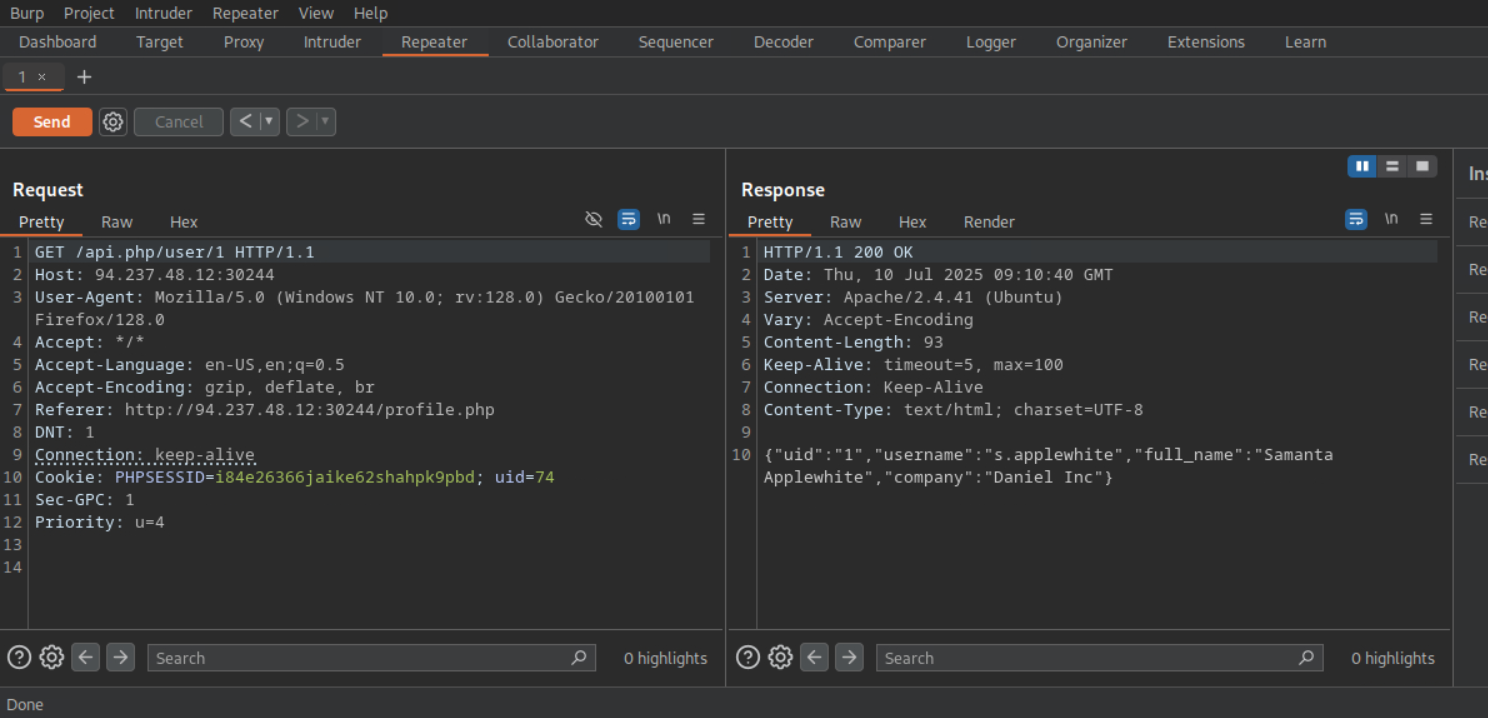Open Request panel help question mark icon
The image size is (1488, 718).
click(x=19, y=657)
